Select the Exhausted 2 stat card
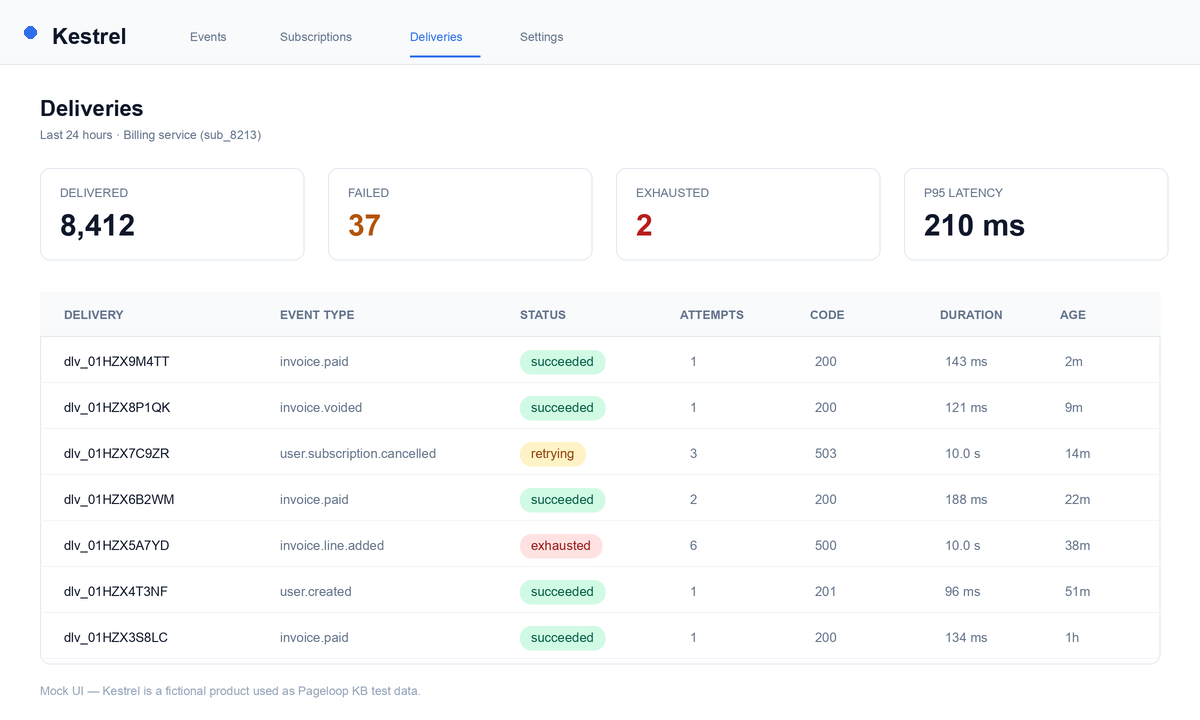The width and height of the screenshot is (1200, 720). 748,214
